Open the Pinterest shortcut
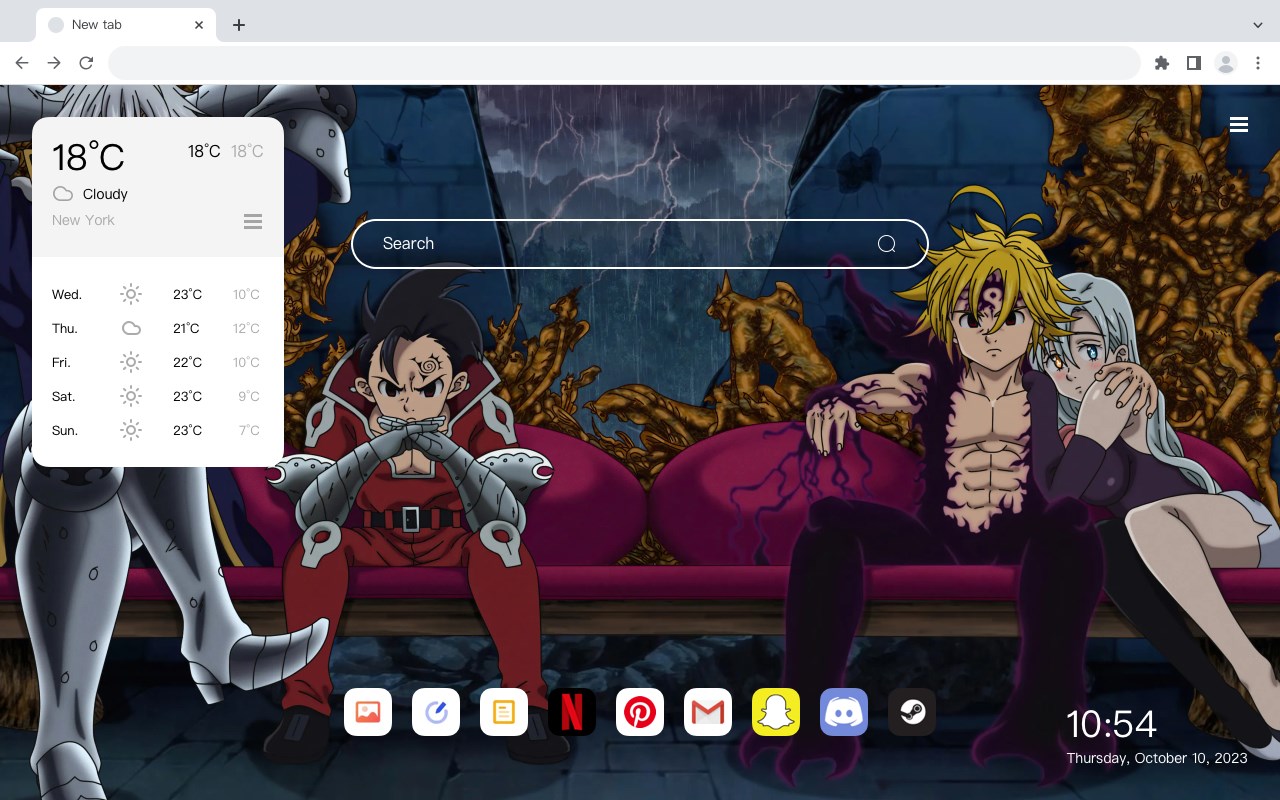Viewport: 1280px width, 800px height. coord(640,712)
